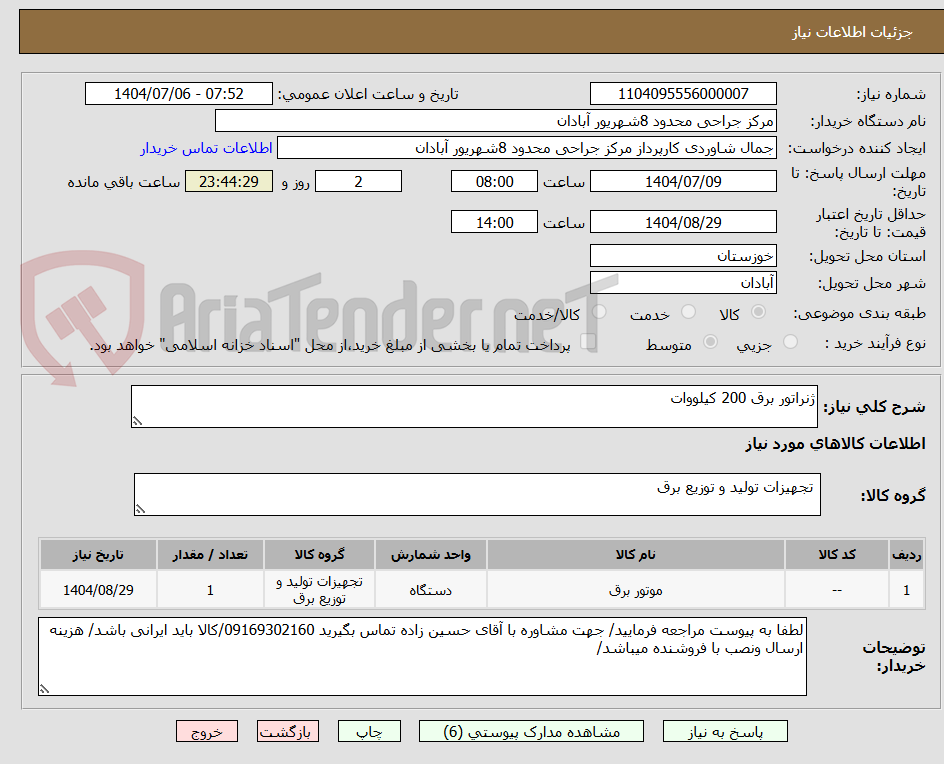The image size is (944, 764).
Task: Click the تاریخ نیاز column header
Action: (x=98, y=554)
